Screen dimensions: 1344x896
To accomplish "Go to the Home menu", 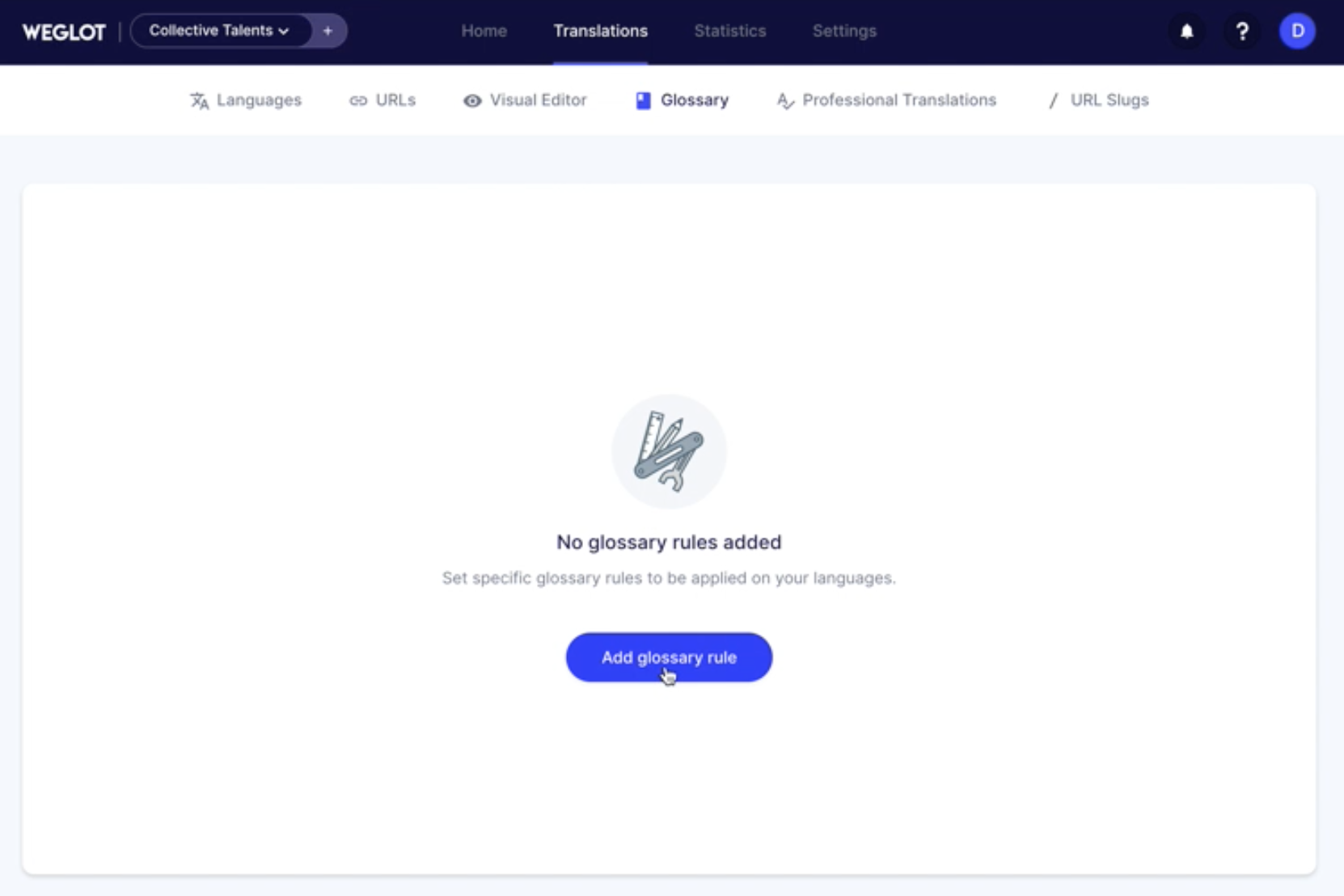I will (484, 31).
